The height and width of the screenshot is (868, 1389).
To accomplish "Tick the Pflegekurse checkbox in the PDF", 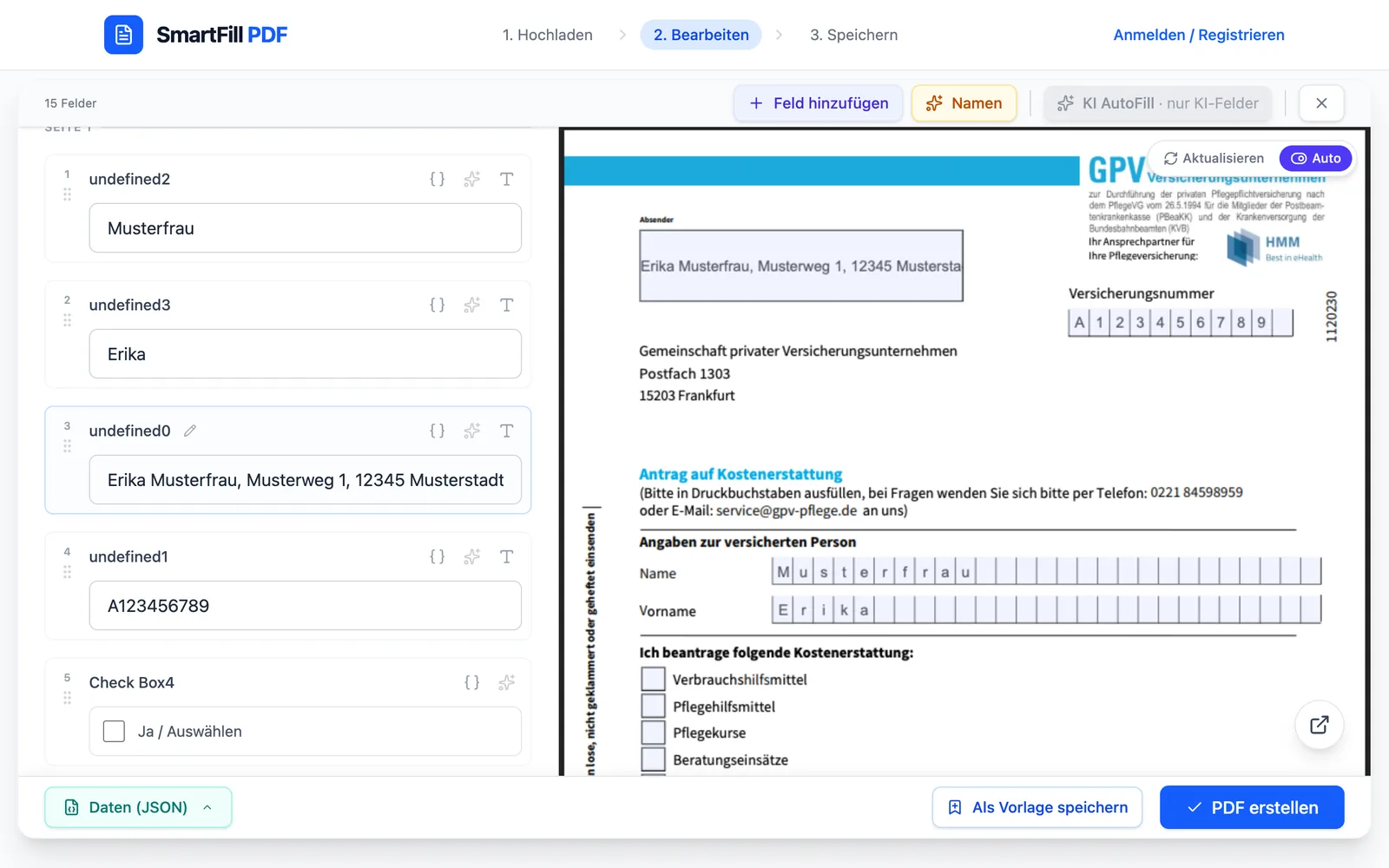I will tap(653, 733).
